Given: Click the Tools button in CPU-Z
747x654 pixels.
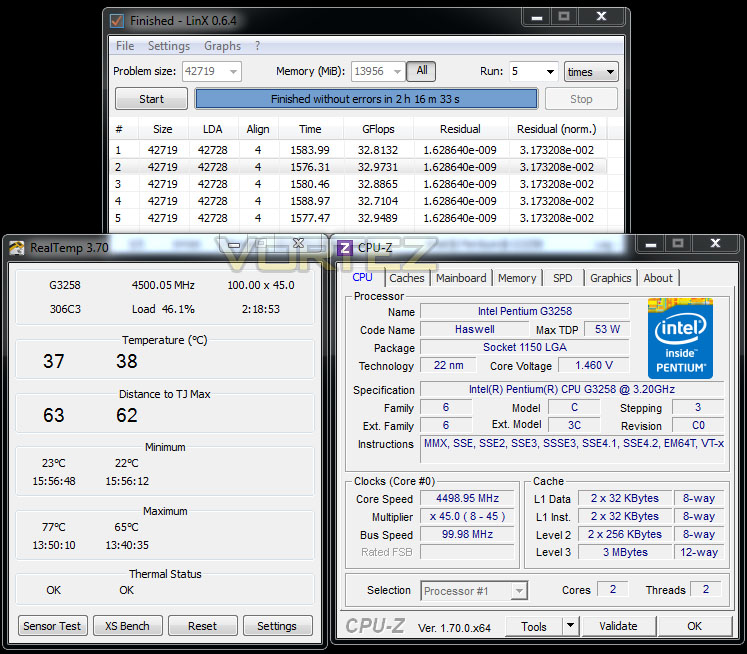Looking at the screenshot, I should pos(534,626).
